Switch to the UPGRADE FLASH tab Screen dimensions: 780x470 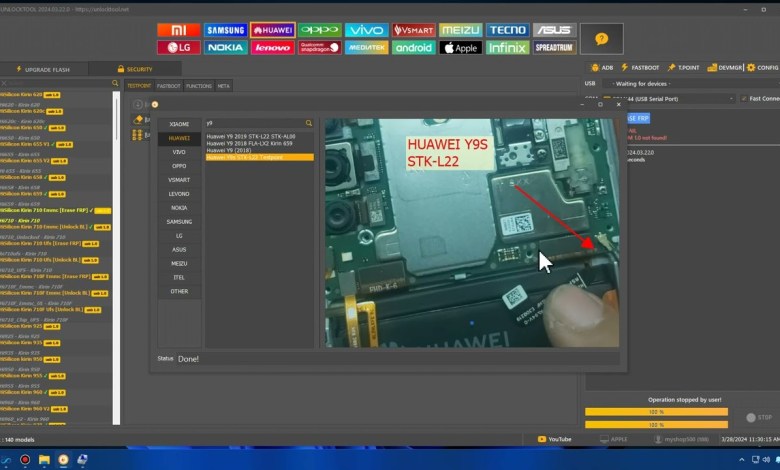coord(44,69)
